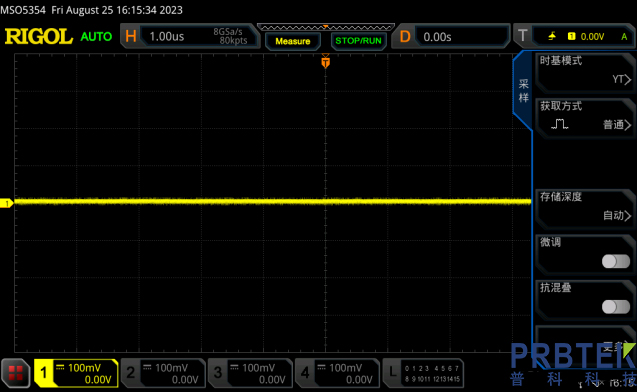Expand 获取方式 acquisition mode 普通 option

(x=584, y=117)
